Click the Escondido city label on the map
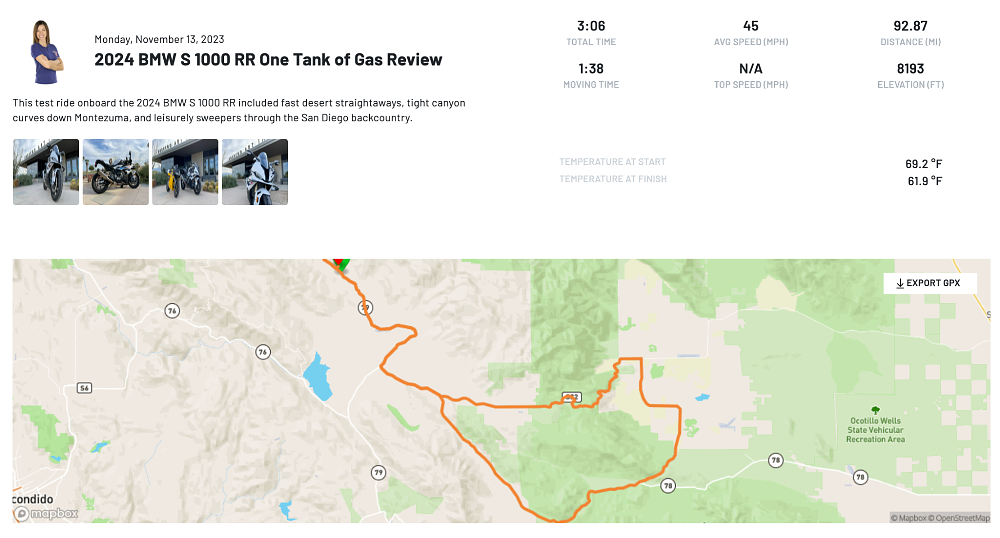1000x538 pixels. click(33, 498)
